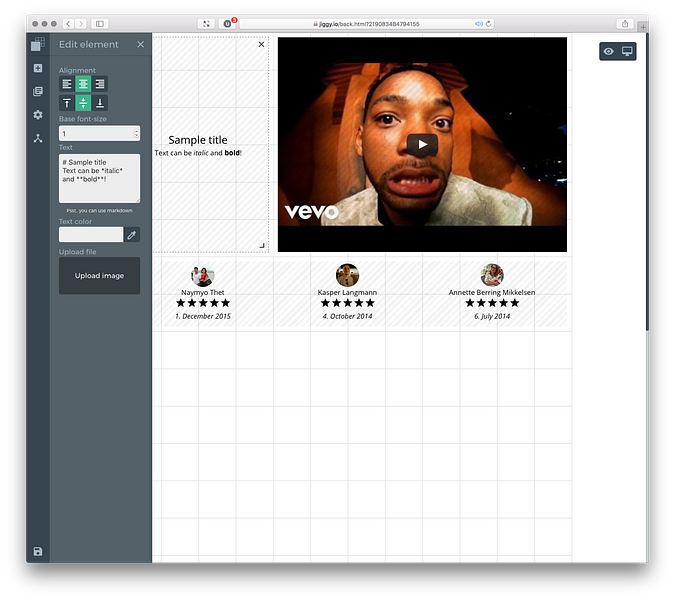675x600 pixels.
Task: Remove the Sample title text element
Action: coord(261,44)
